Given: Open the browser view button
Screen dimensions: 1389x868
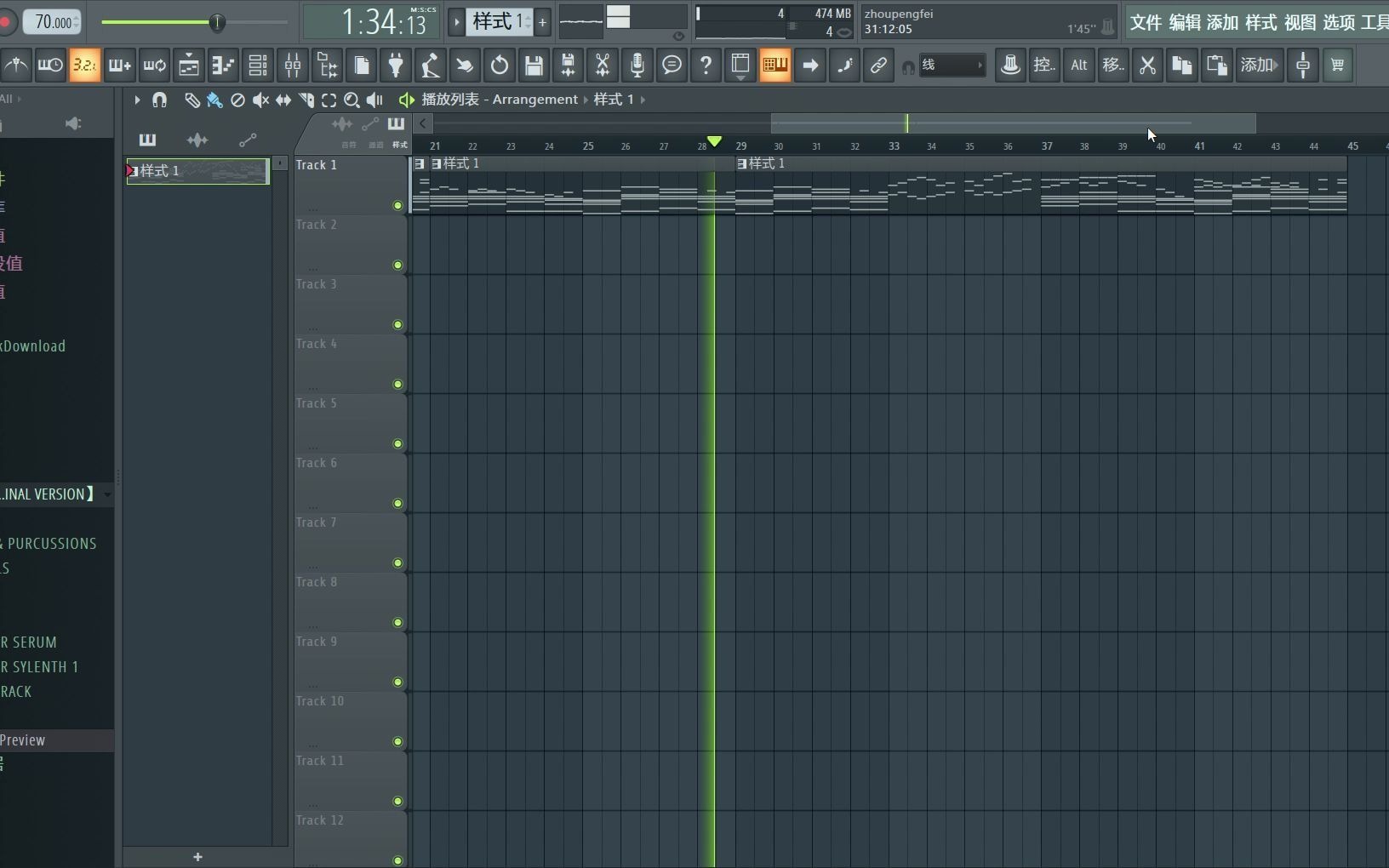Looking at the screenshot, I should [x=327, y=65].
